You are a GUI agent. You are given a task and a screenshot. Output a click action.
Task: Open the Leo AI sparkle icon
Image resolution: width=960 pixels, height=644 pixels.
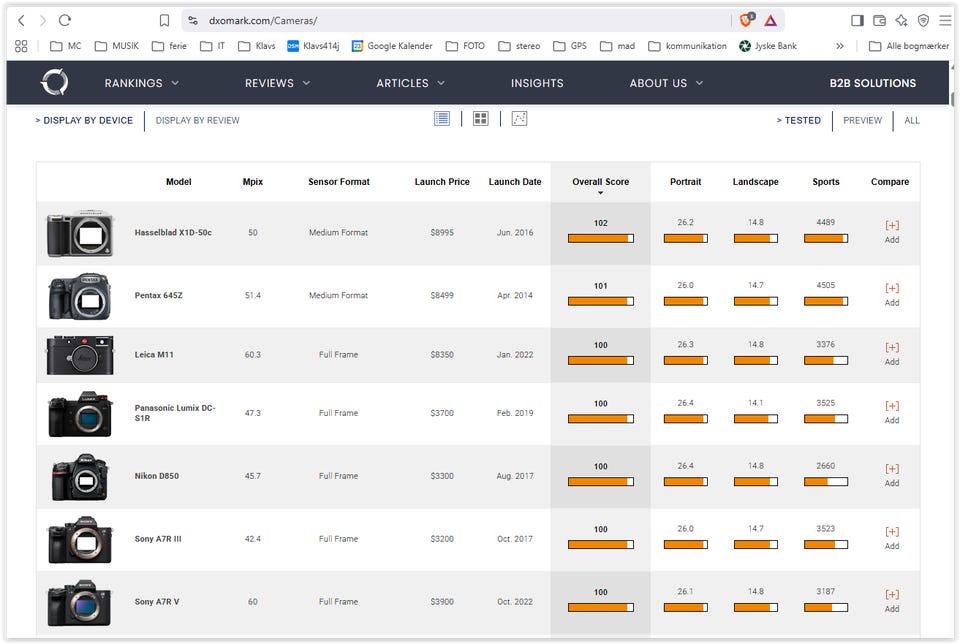pos(901,21)
